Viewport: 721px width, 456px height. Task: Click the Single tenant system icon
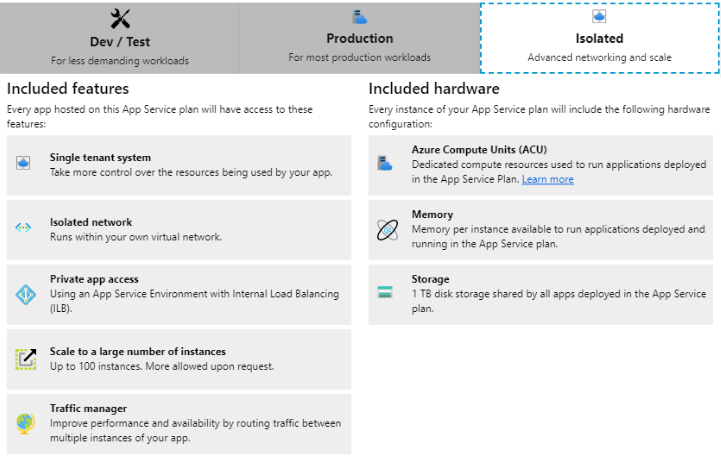pos(25,164)
